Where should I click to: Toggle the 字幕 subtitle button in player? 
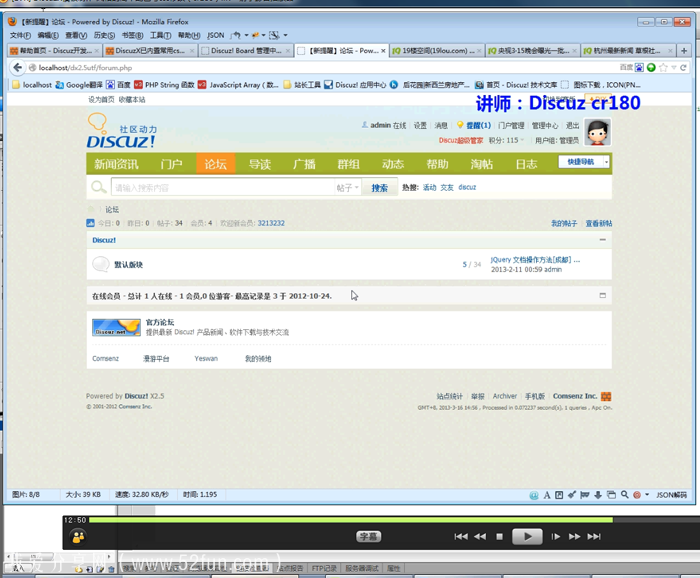point(369,536)
